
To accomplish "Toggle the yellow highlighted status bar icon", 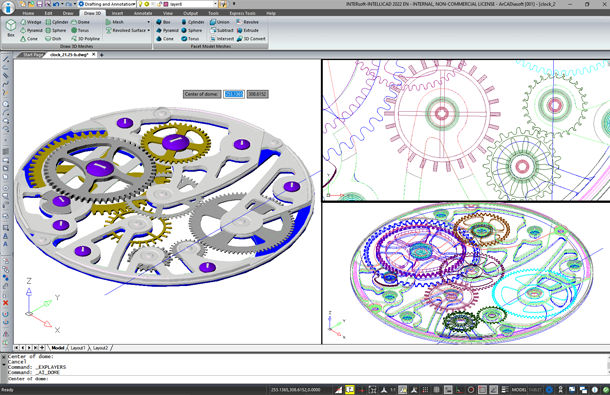I will pos(349,390).
